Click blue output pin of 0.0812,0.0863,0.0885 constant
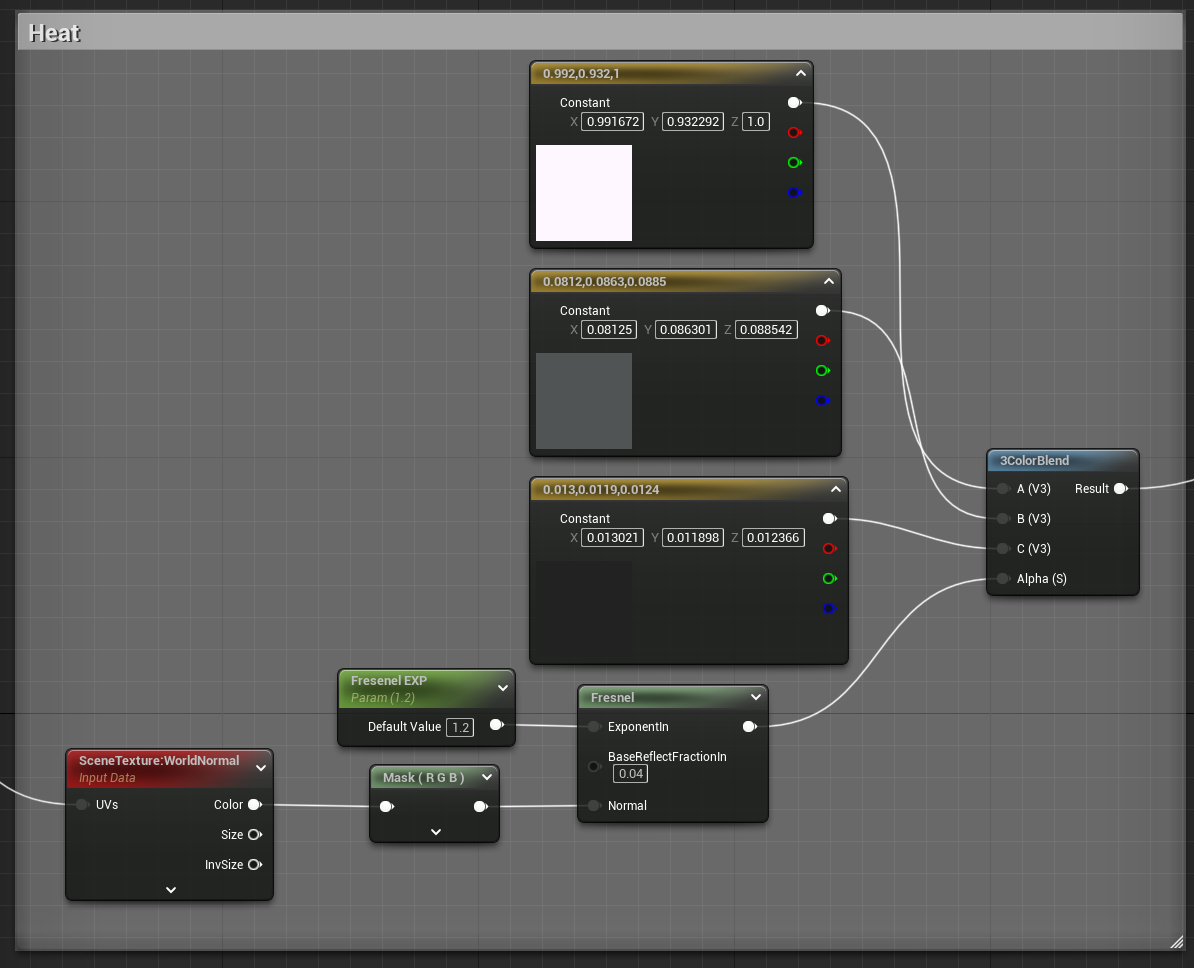Viewport: 1194px width, 968px height. [x=822, y=401]
